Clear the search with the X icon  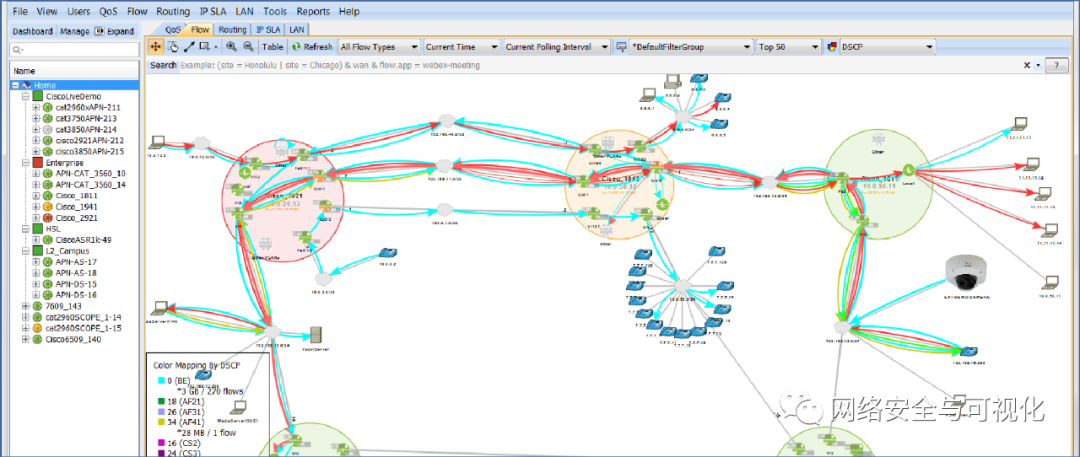[1027, 65]
